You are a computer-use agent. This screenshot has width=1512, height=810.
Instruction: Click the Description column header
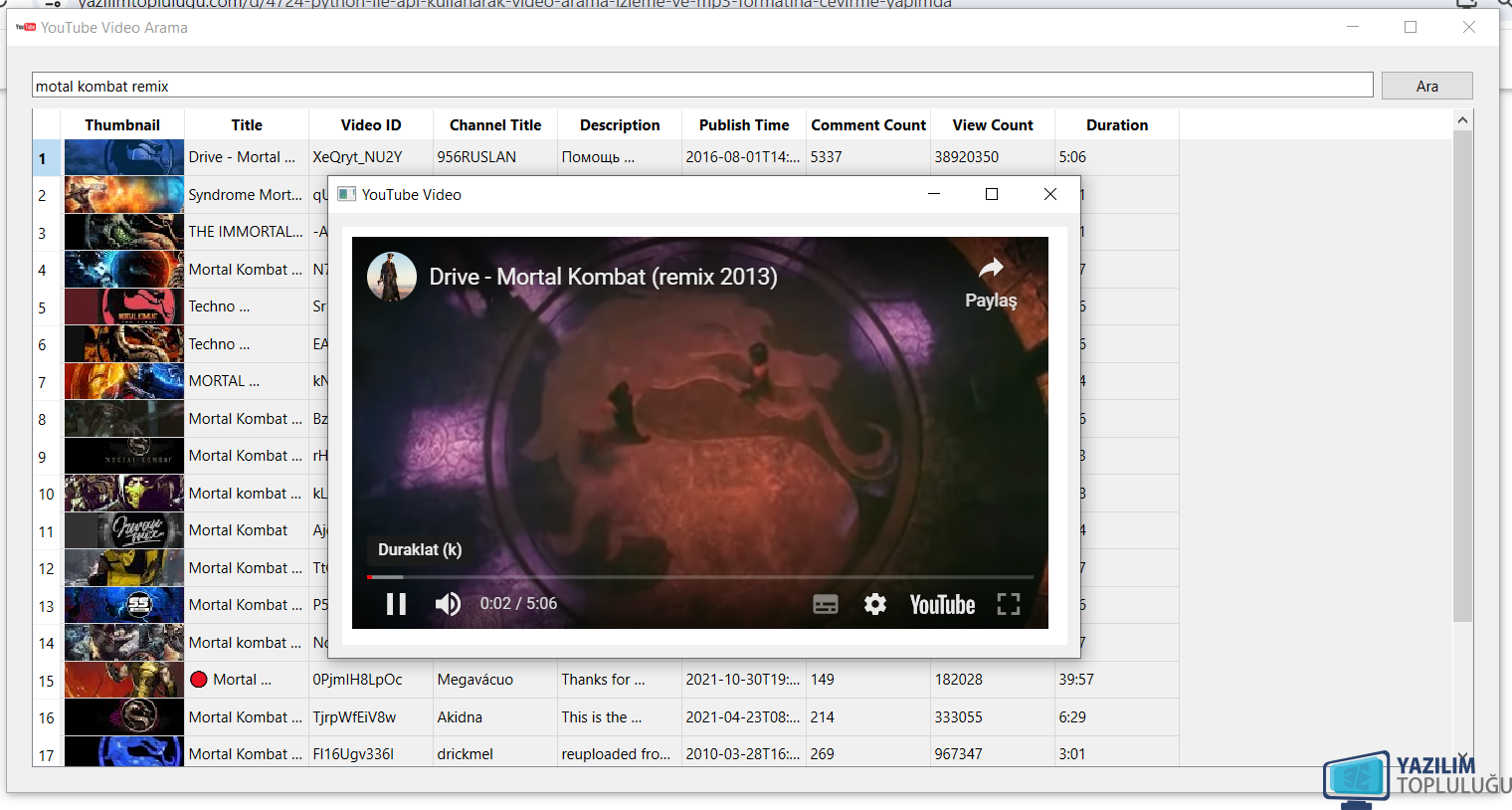[x=620, y=124]
